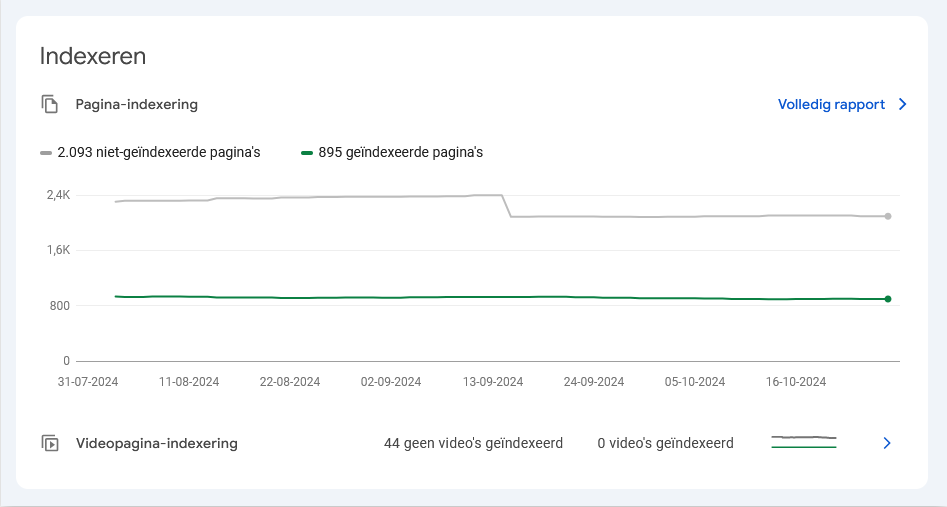Open the video indexing report chevron arrow
The height and width of the screenshot is (507, 947).
pos(887,443)
